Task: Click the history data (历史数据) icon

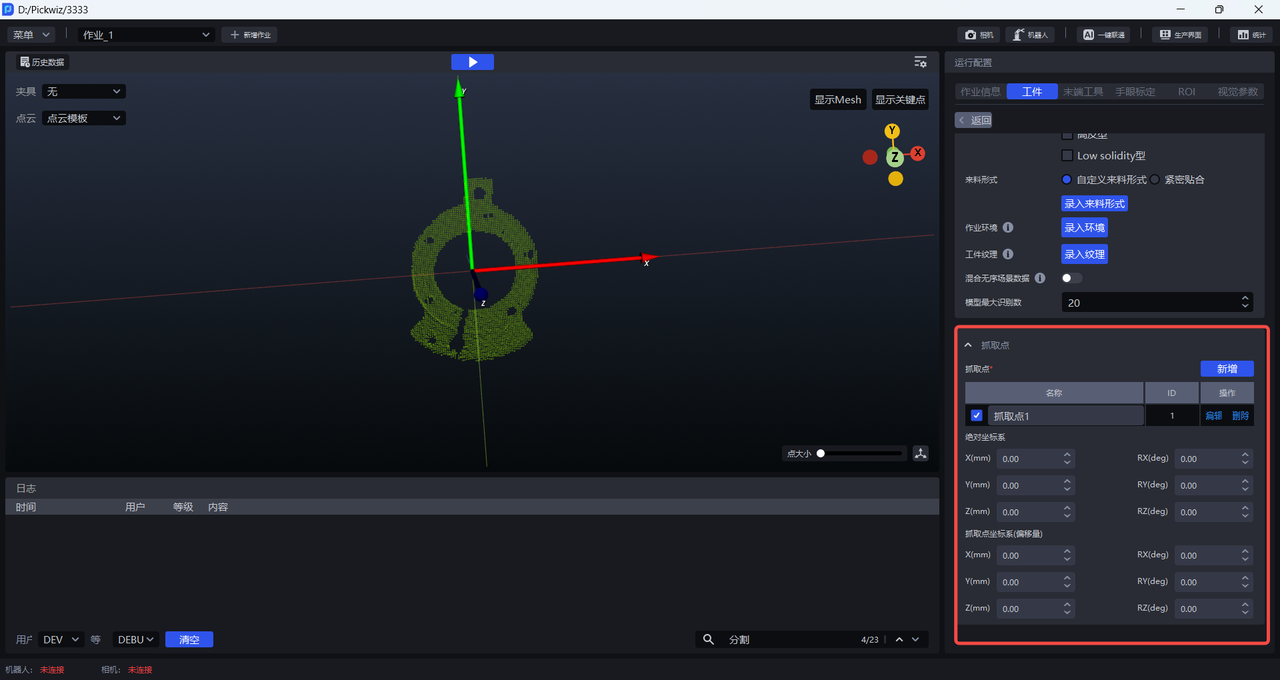Action: (26, 62)
